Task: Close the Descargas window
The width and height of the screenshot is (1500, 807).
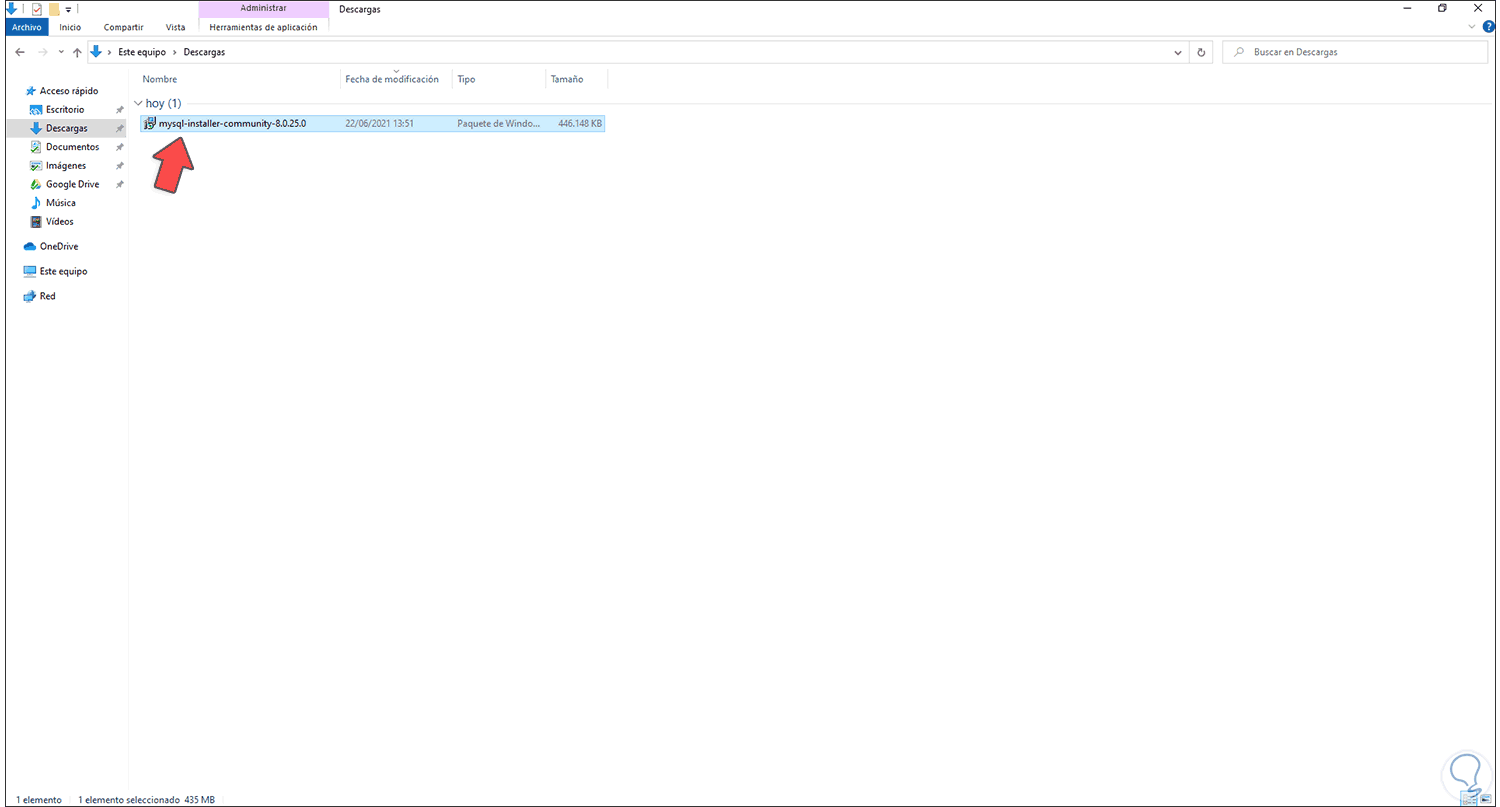Action: click(1478, 9)
